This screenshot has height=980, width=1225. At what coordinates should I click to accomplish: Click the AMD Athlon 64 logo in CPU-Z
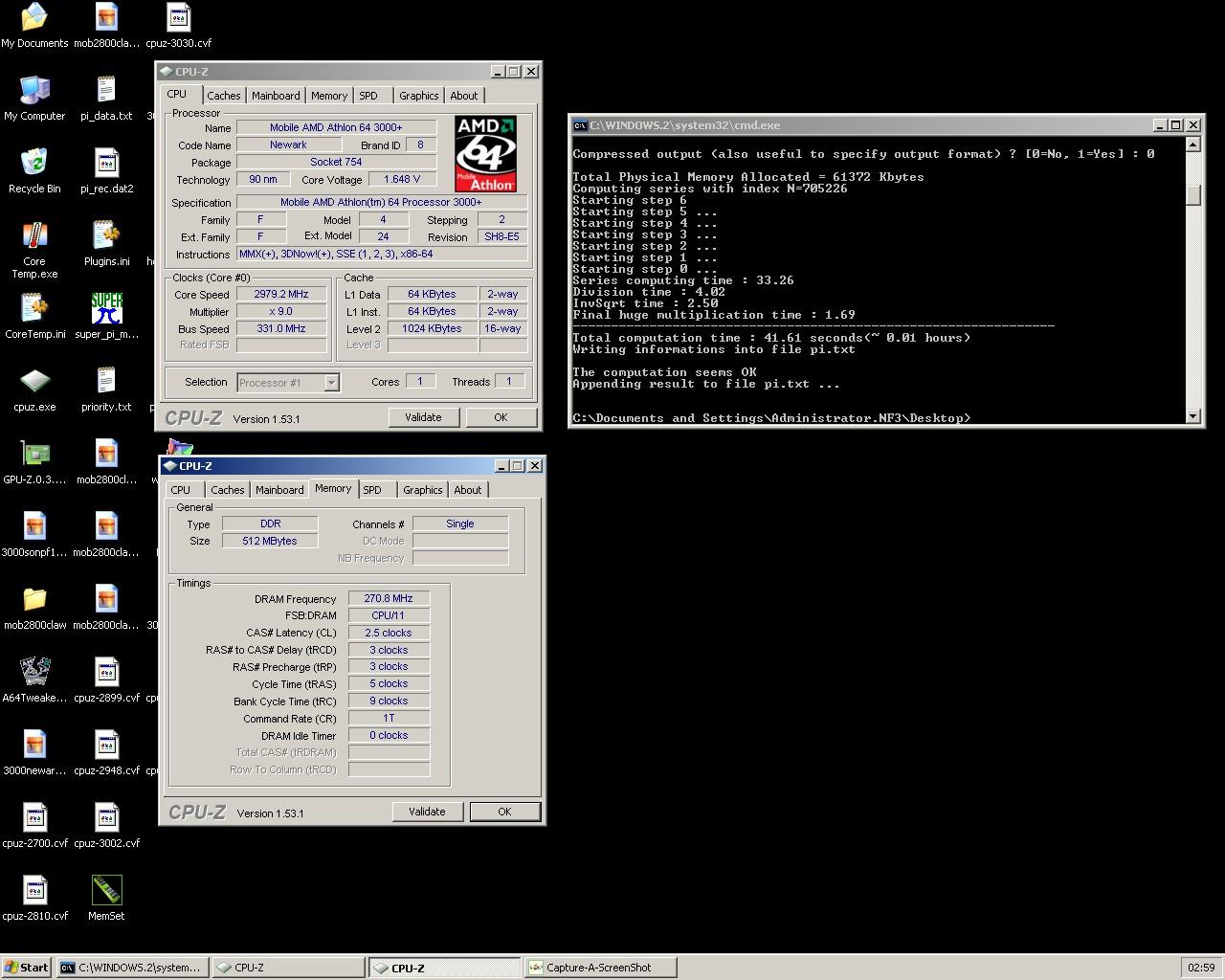point(485,154)
